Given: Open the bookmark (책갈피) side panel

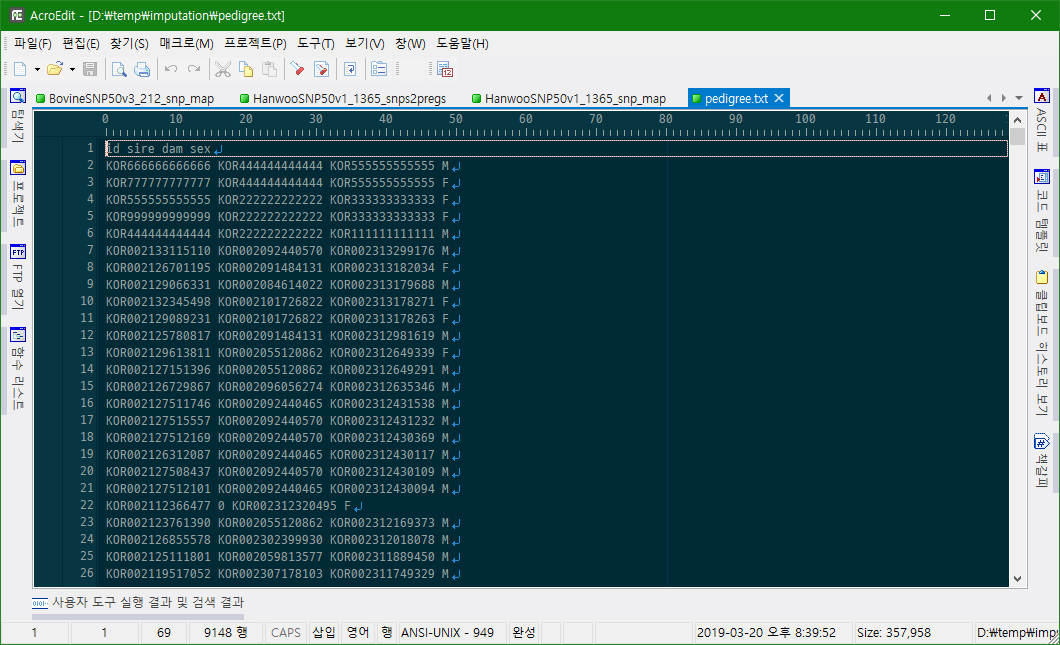Looking at the screenshot, I should (x=1042, y=460).
